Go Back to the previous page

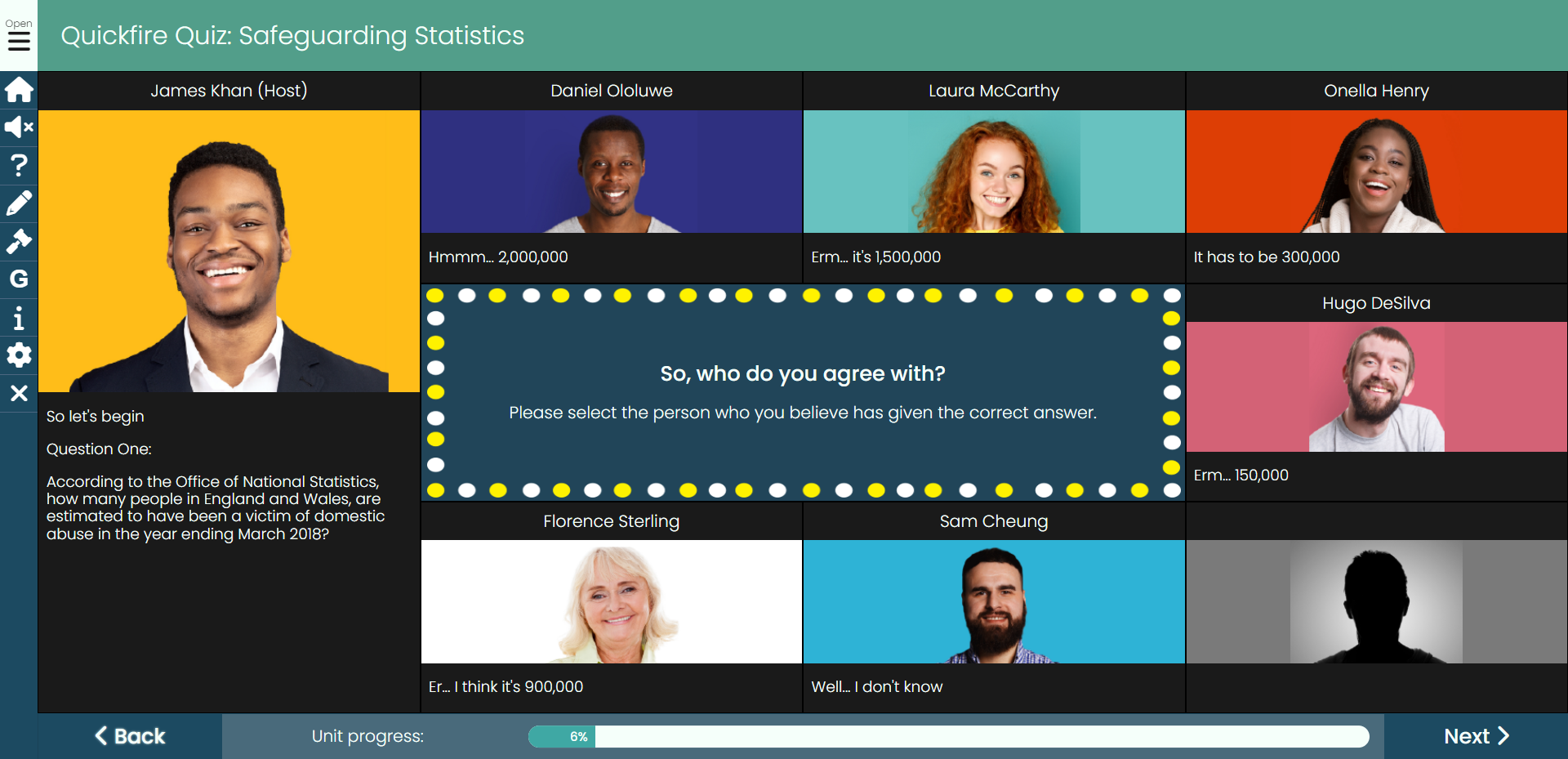[x=130, y=736]
